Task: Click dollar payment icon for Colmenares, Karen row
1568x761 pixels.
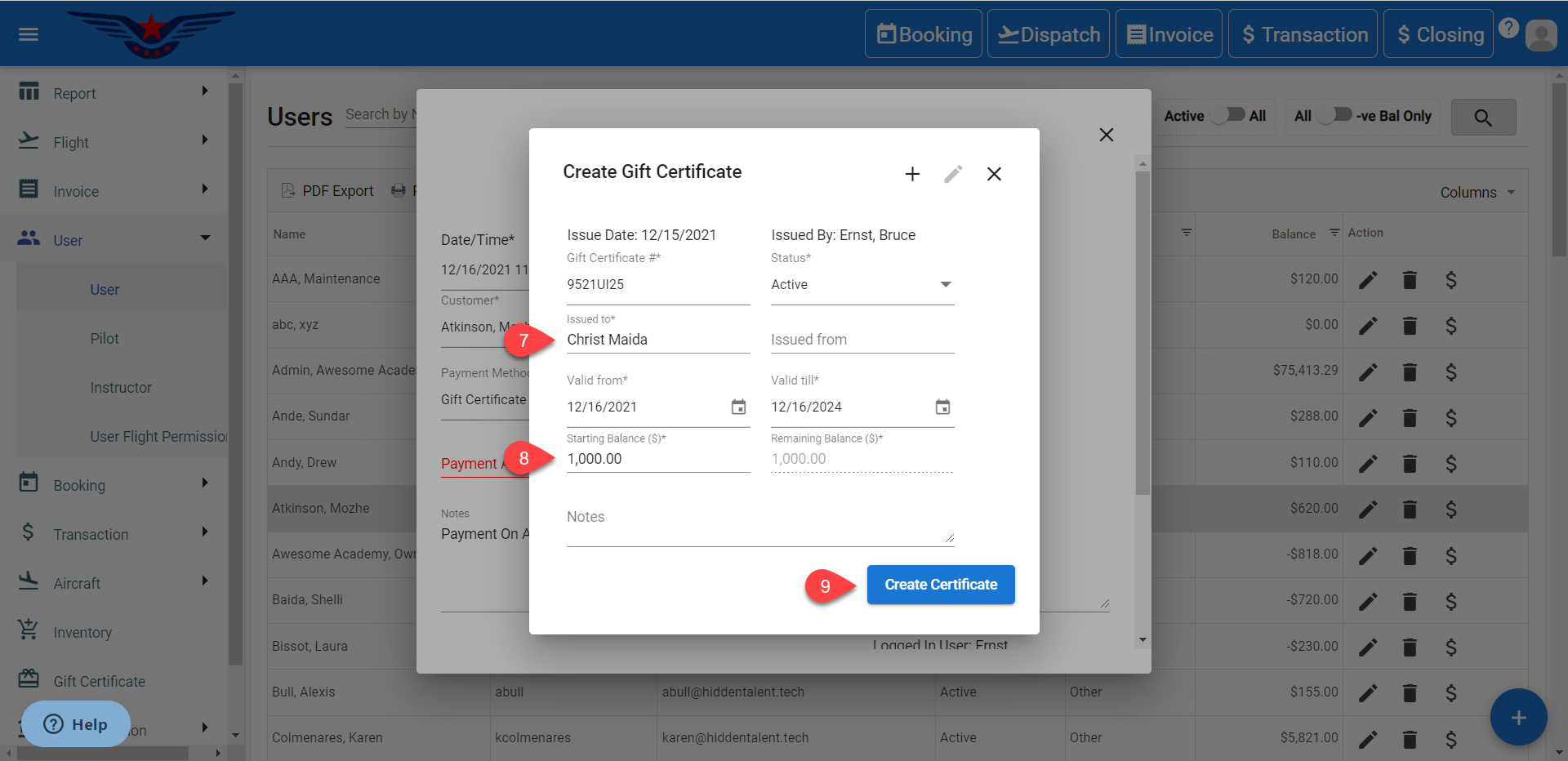Action: 1451,739
